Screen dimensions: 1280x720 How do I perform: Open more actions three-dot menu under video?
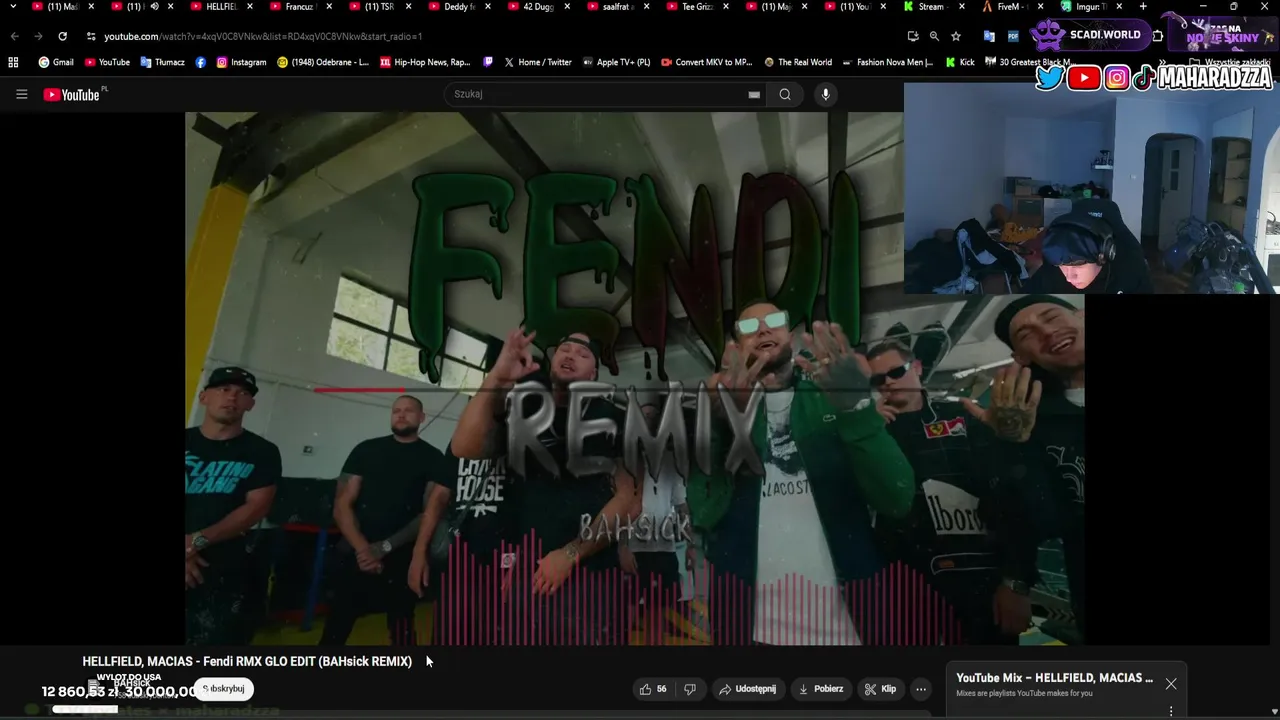pyautogui.click(x=921, y=689)
